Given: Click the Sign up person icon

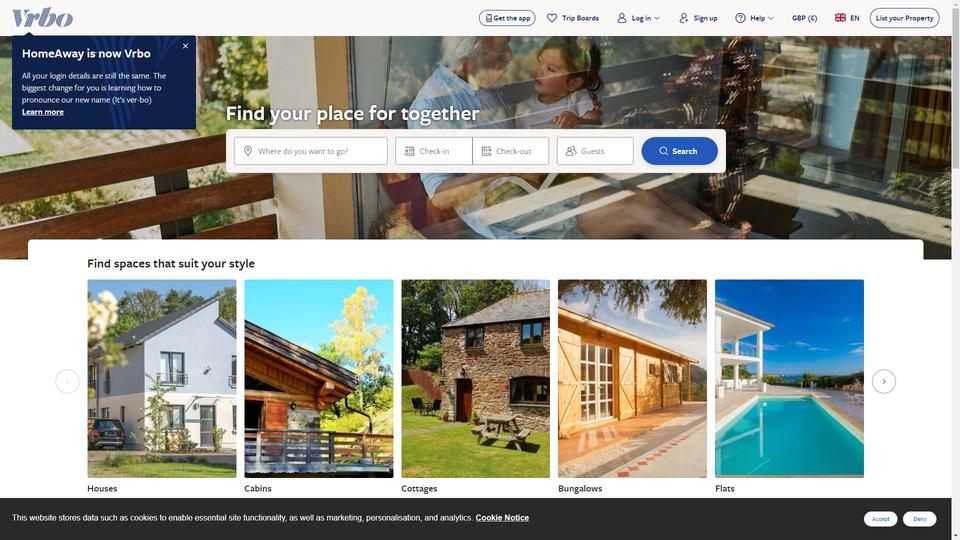Looking at the screenshot, I should [683, 18].
